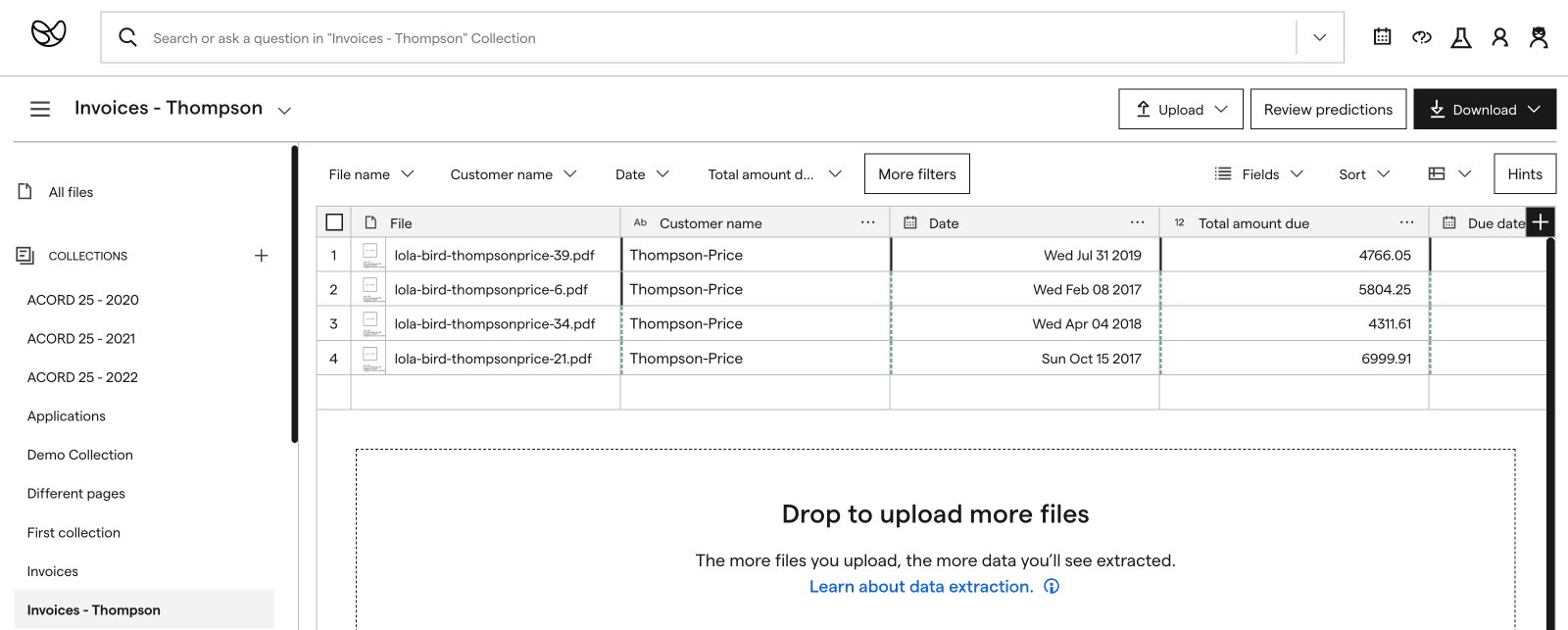The image size is (1568, 630).
Task: Open the Customer name filter dropdown
Action: tap(514, 173)
